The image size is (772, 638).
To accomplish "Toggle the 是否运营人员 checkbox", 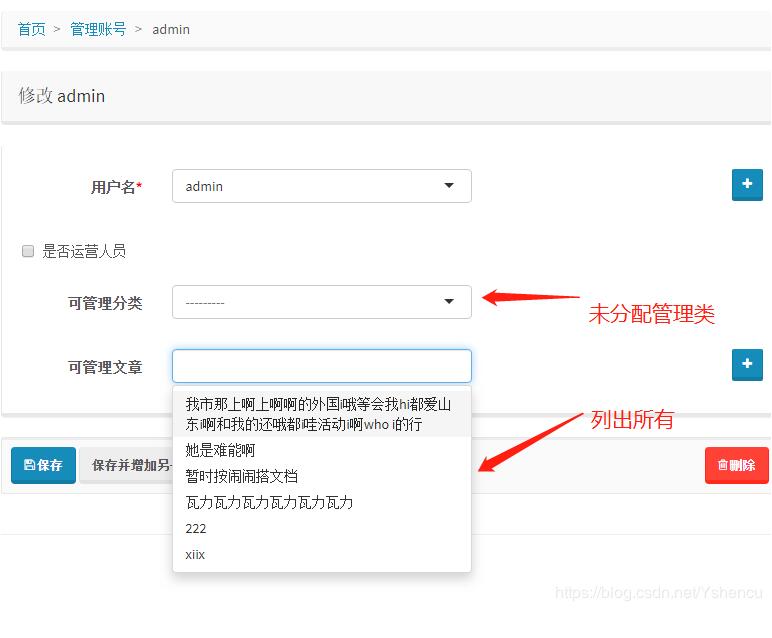I will [28, 251].
